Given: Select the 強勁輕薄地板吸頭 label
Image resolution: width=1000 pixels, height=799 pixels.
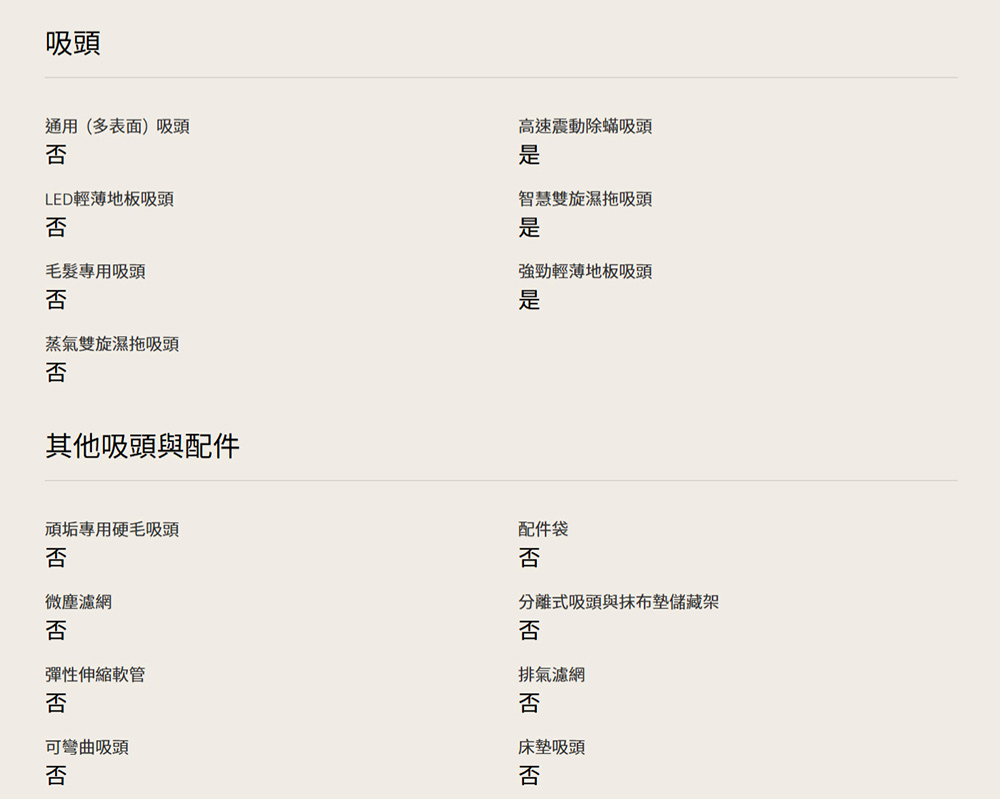Looking at the screenshot, I should pos(585,271).
